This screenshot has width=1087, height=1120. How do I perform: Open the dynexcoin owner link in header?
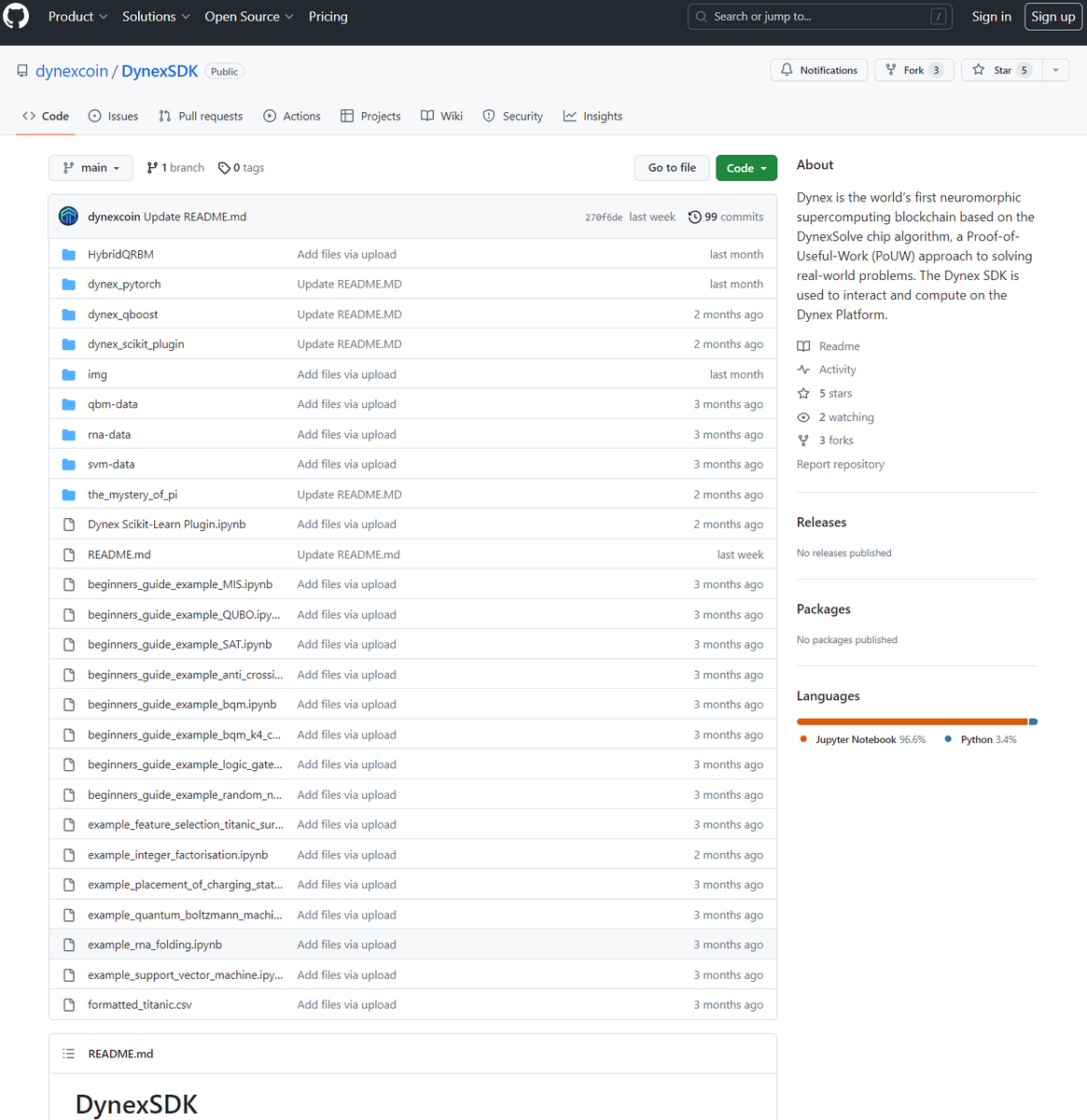point(72,71)
